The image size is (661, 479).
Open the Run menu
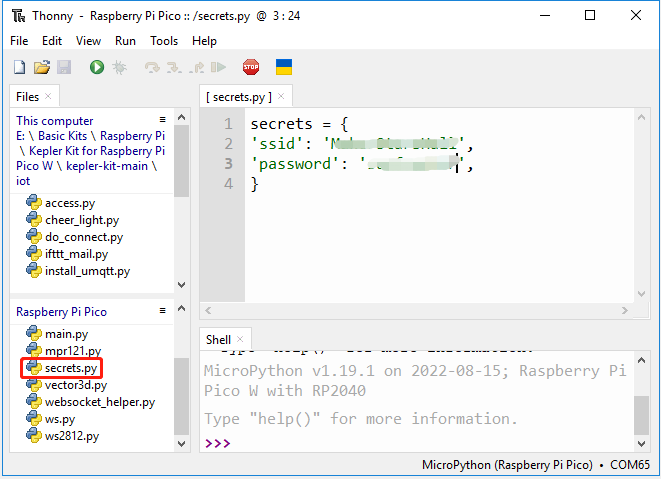125,41
